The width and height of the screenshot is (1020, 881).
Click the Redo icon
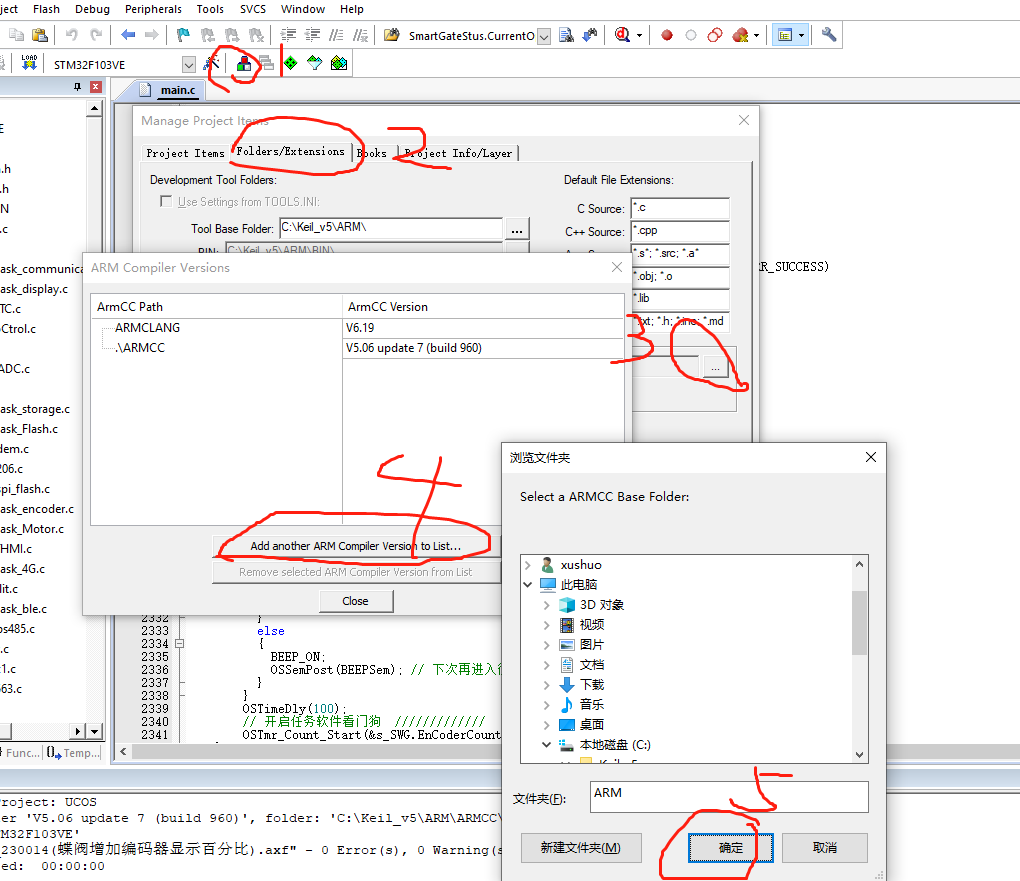coord(96,35)
